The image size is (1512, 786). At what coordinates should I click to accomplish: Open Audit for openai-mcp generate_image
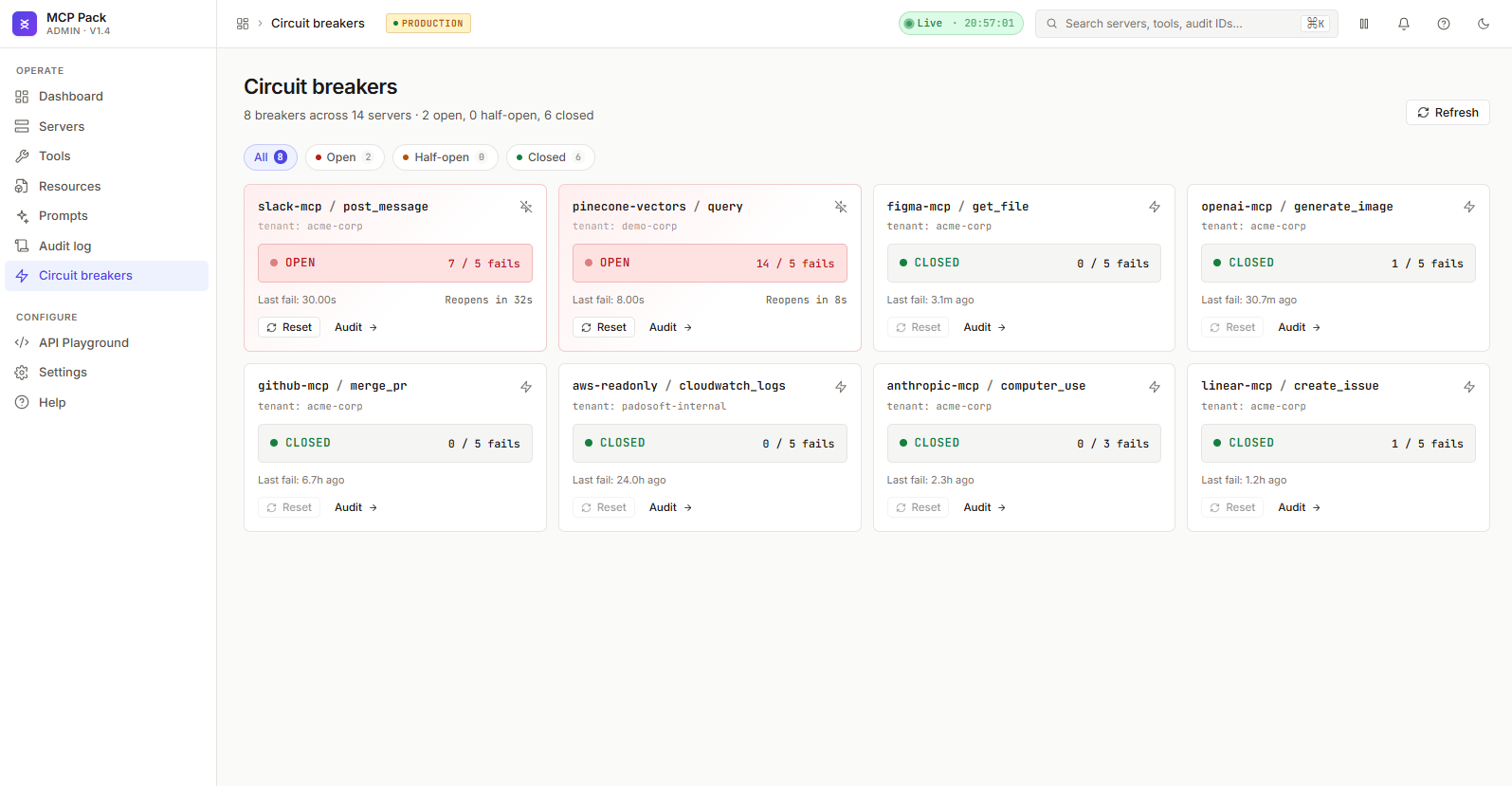(x=1299, y=327)
